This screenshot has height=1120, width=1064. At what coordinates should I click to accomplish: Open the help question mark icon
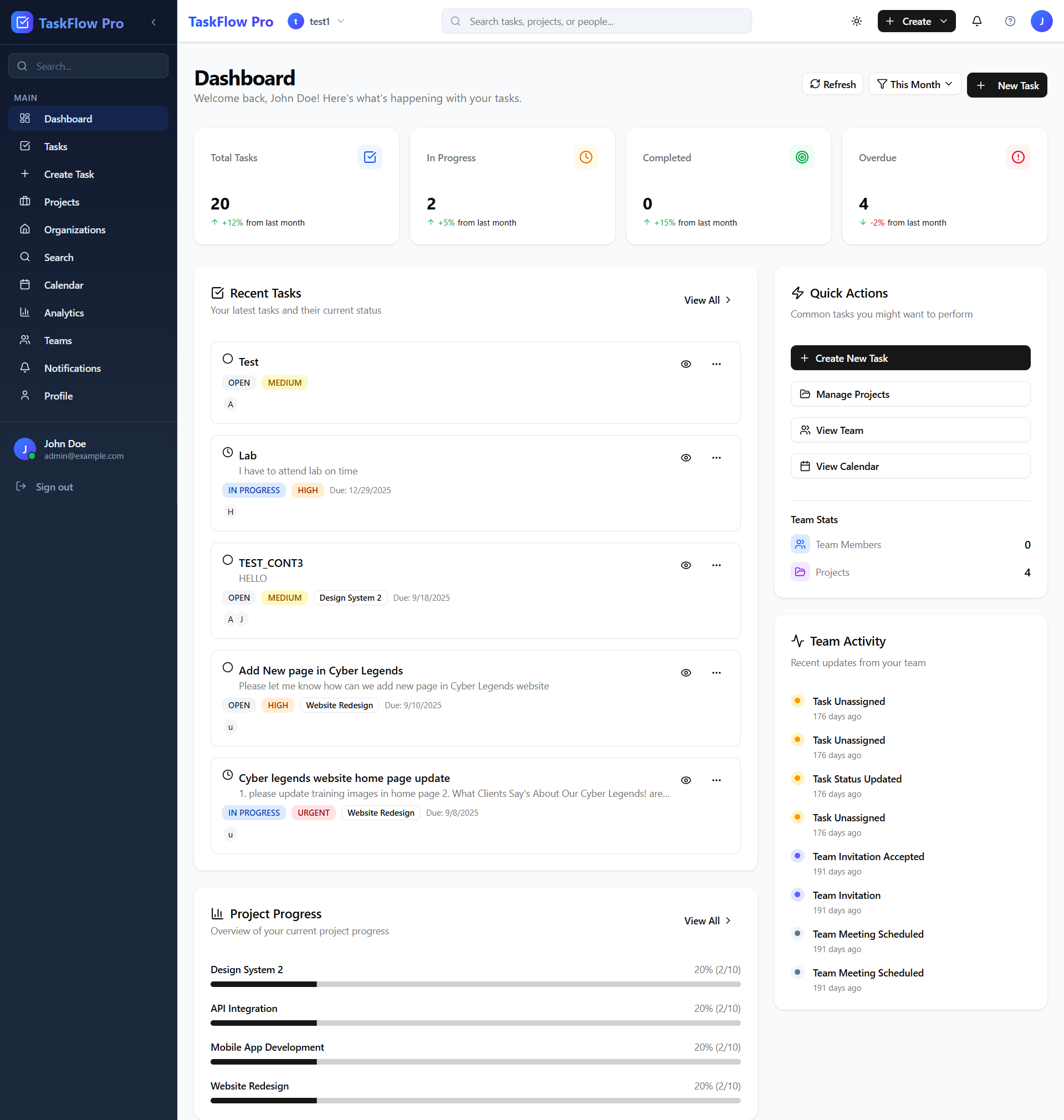click(1010, 22)
